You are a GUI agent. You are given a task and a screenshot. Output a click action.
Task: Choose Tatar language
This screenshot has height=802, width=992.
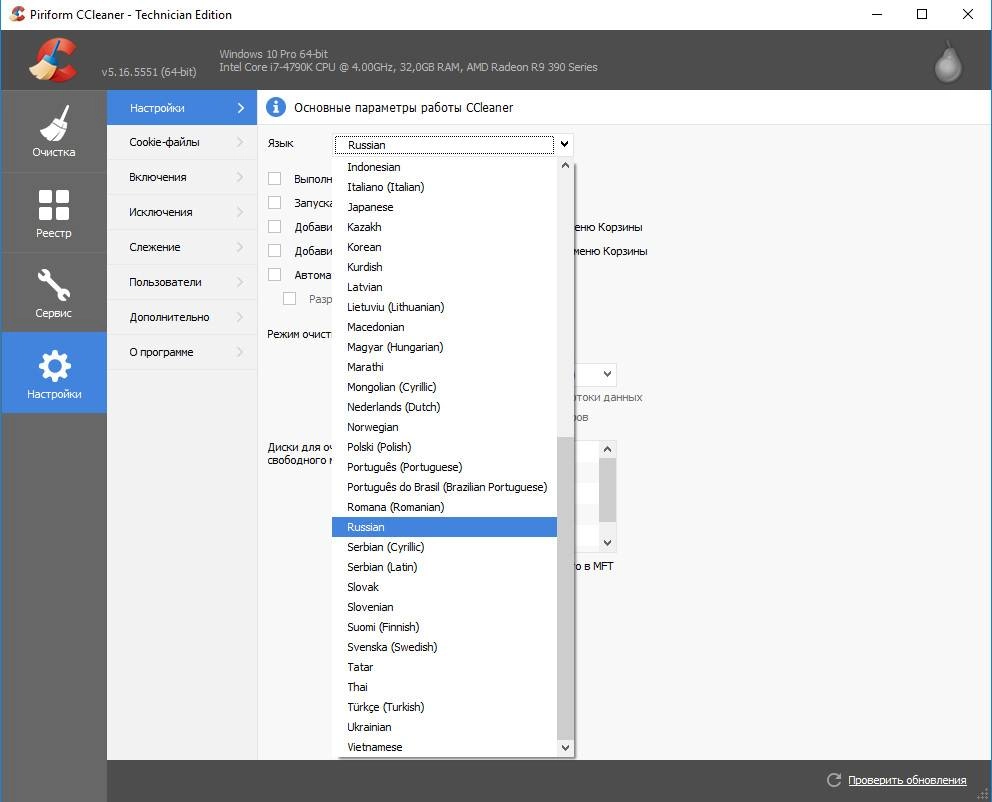[x=444, y=667]
